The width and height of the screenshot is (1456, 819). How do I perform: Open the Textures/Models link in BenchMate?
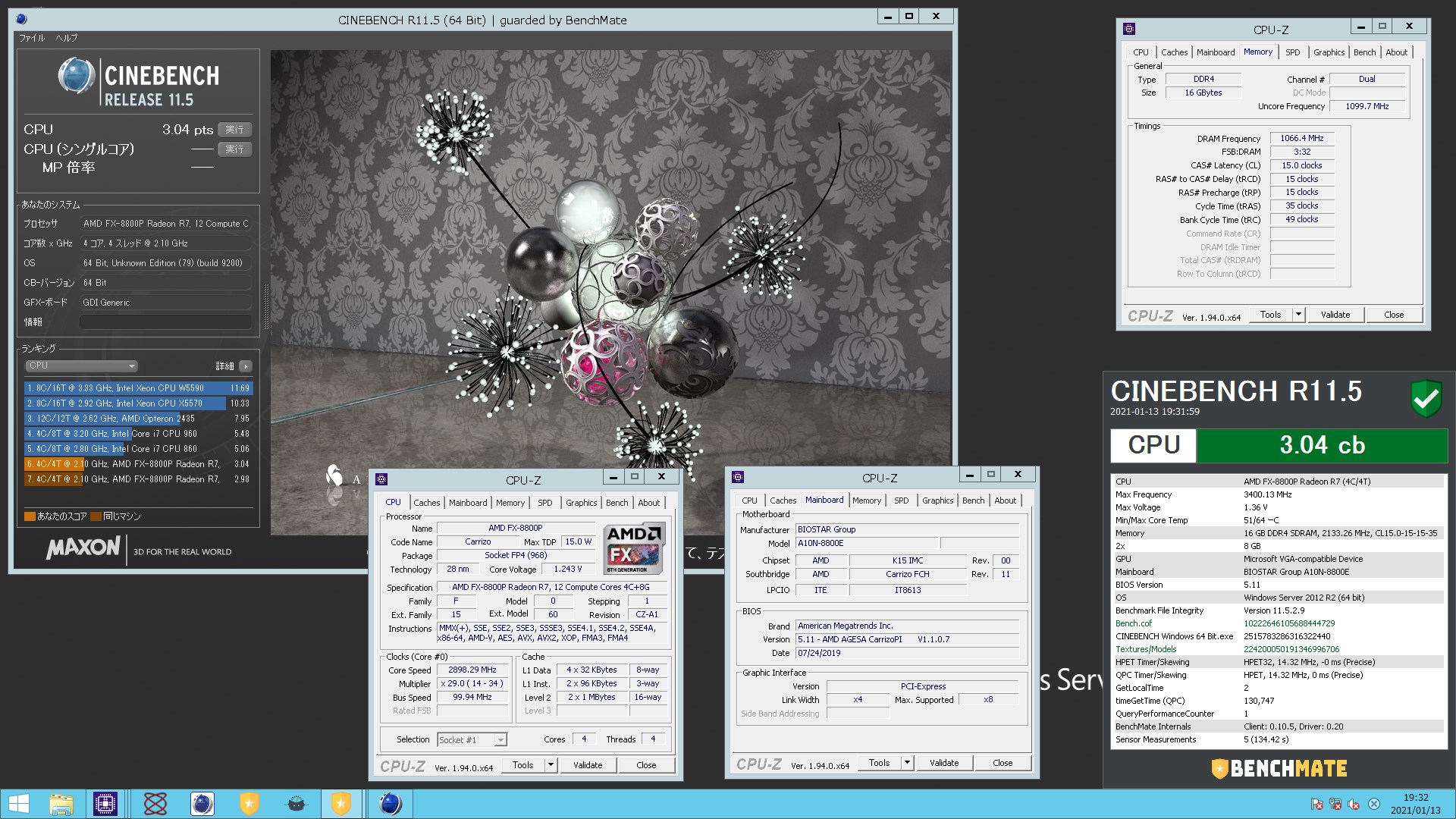(1146, 649)
